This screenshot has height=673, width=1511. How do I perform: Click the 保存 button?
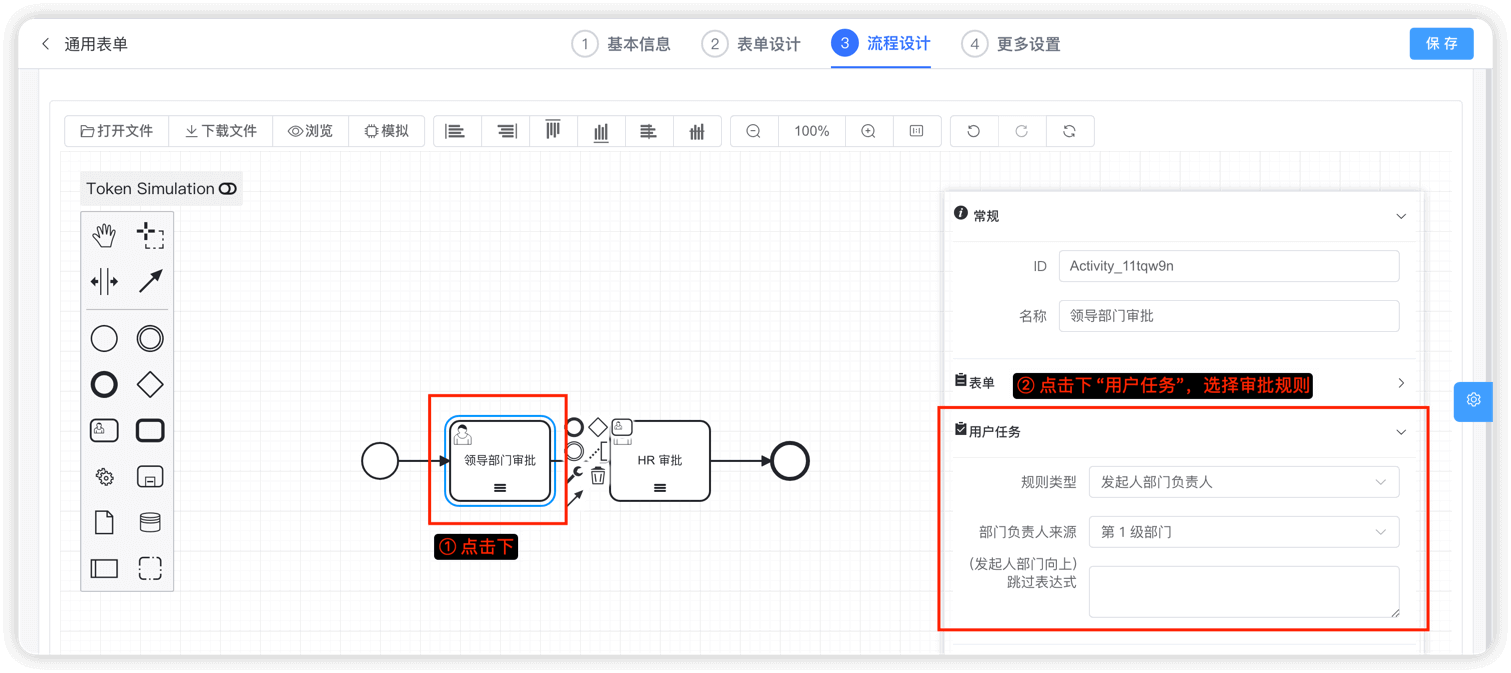click(x=1441, y=43)
